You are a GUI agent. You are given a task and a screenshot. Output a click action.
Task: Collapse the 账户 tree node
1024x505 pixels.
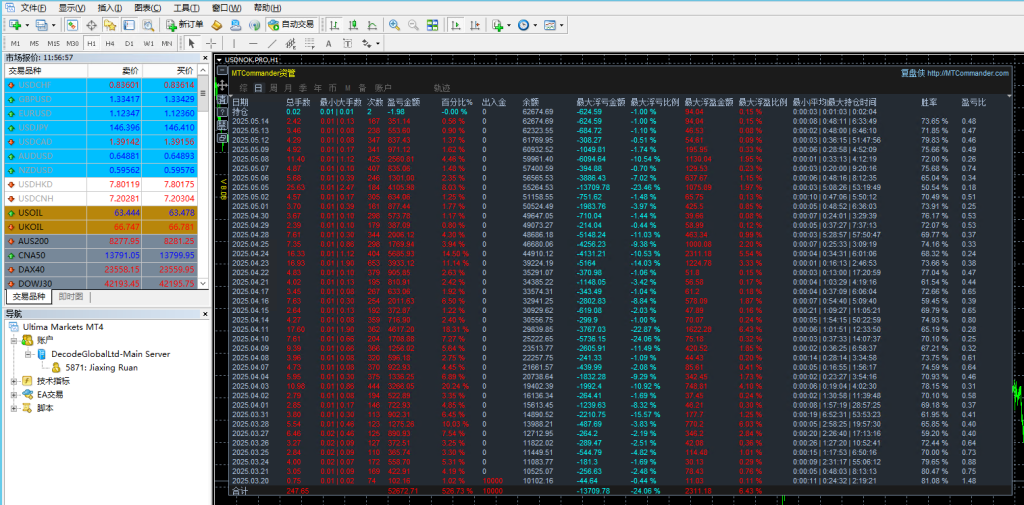(x=14, y=340)
